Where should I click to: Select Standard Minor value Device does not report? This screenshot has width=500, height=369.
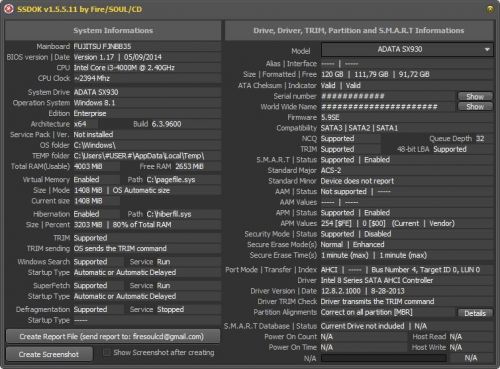(357, 181)
